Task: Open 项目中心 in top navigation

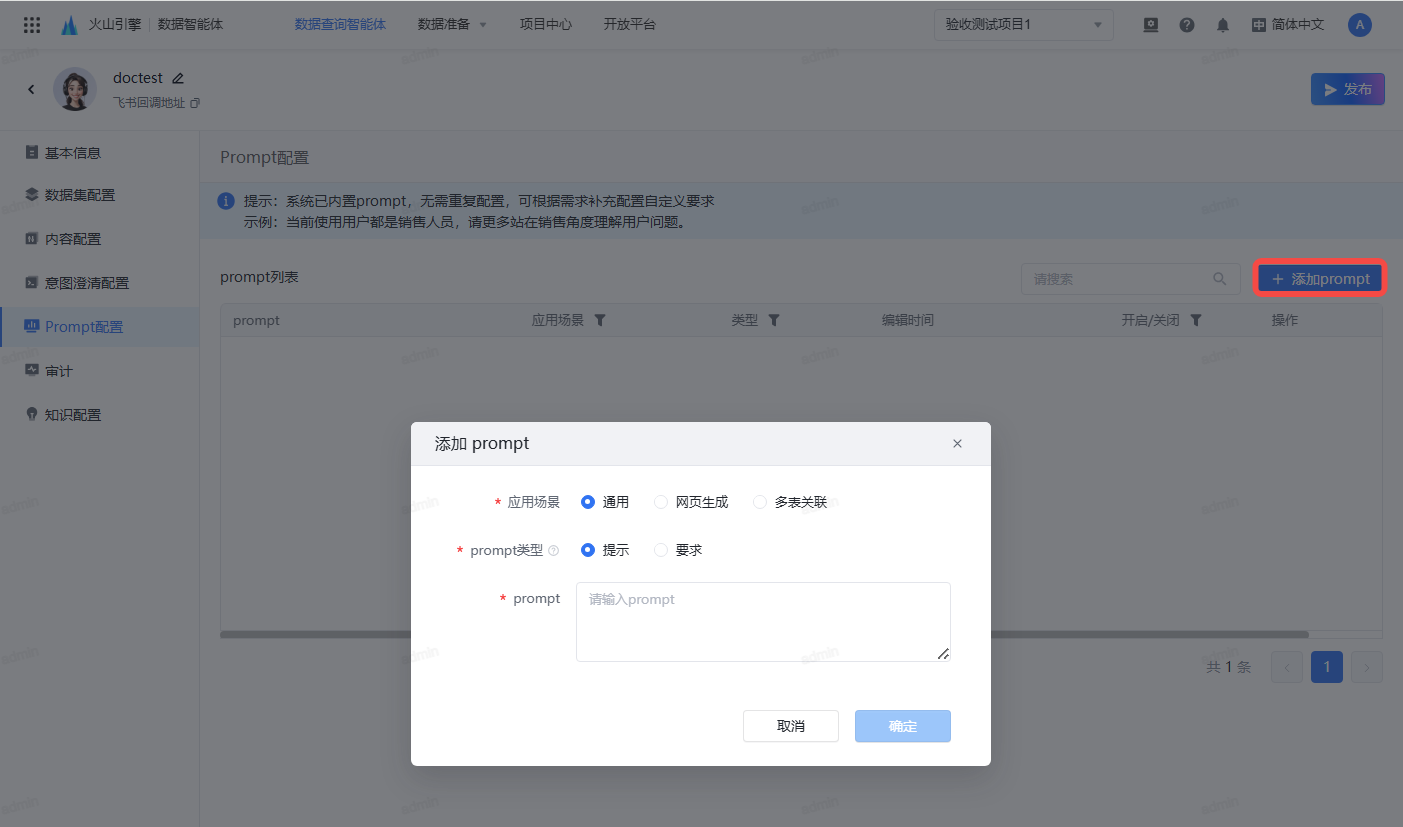Action: [546, 25]
